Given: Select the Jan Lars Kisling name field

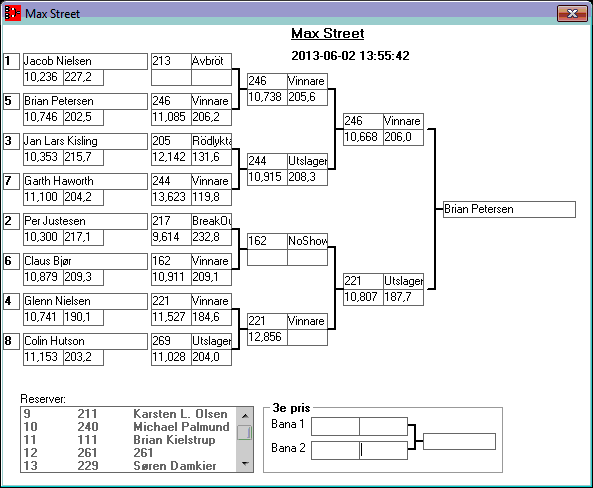Looking at the screenshot, I should tap(85, 141).
